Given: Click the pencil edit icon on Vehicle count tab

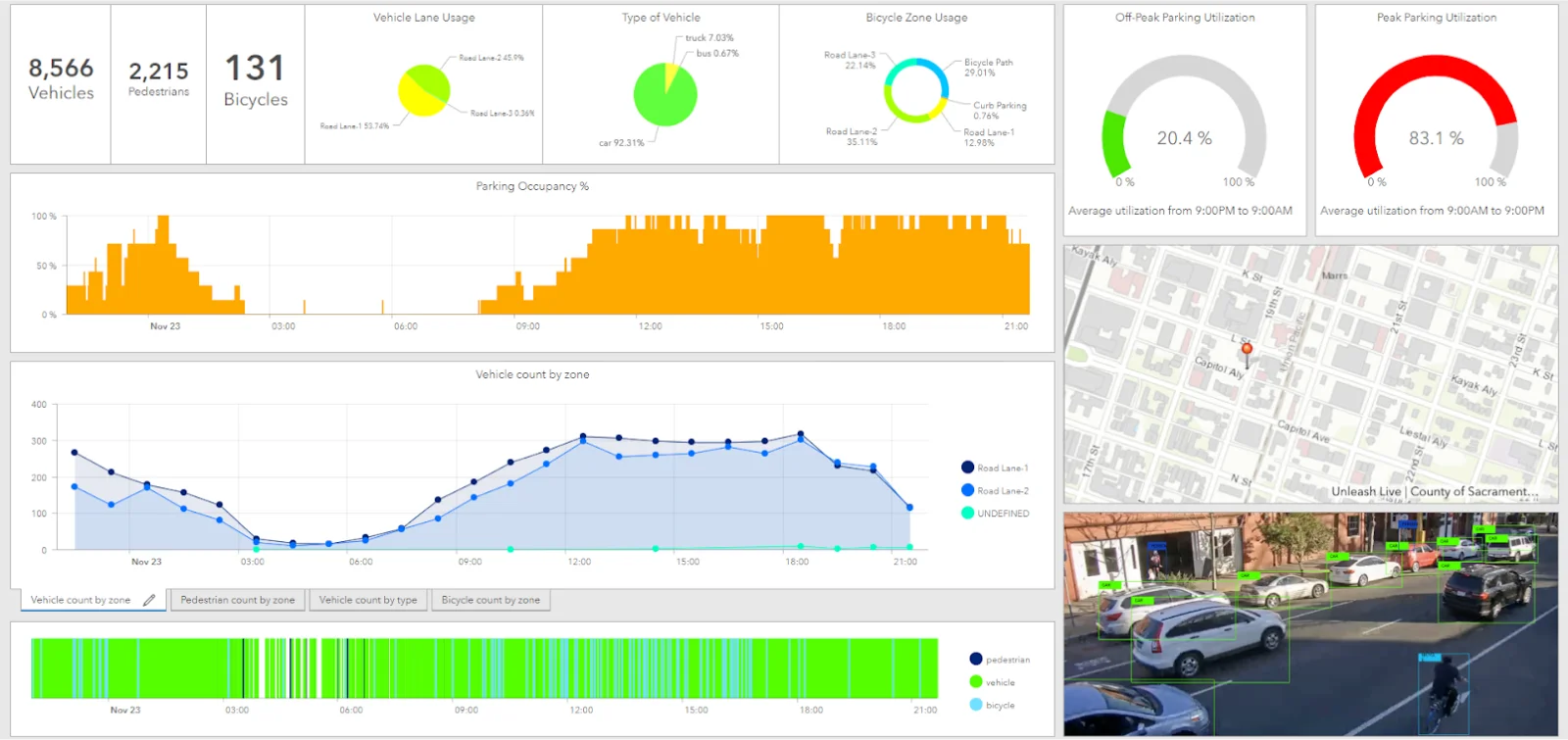Looking at the screenshot, I should click(149, 600).
